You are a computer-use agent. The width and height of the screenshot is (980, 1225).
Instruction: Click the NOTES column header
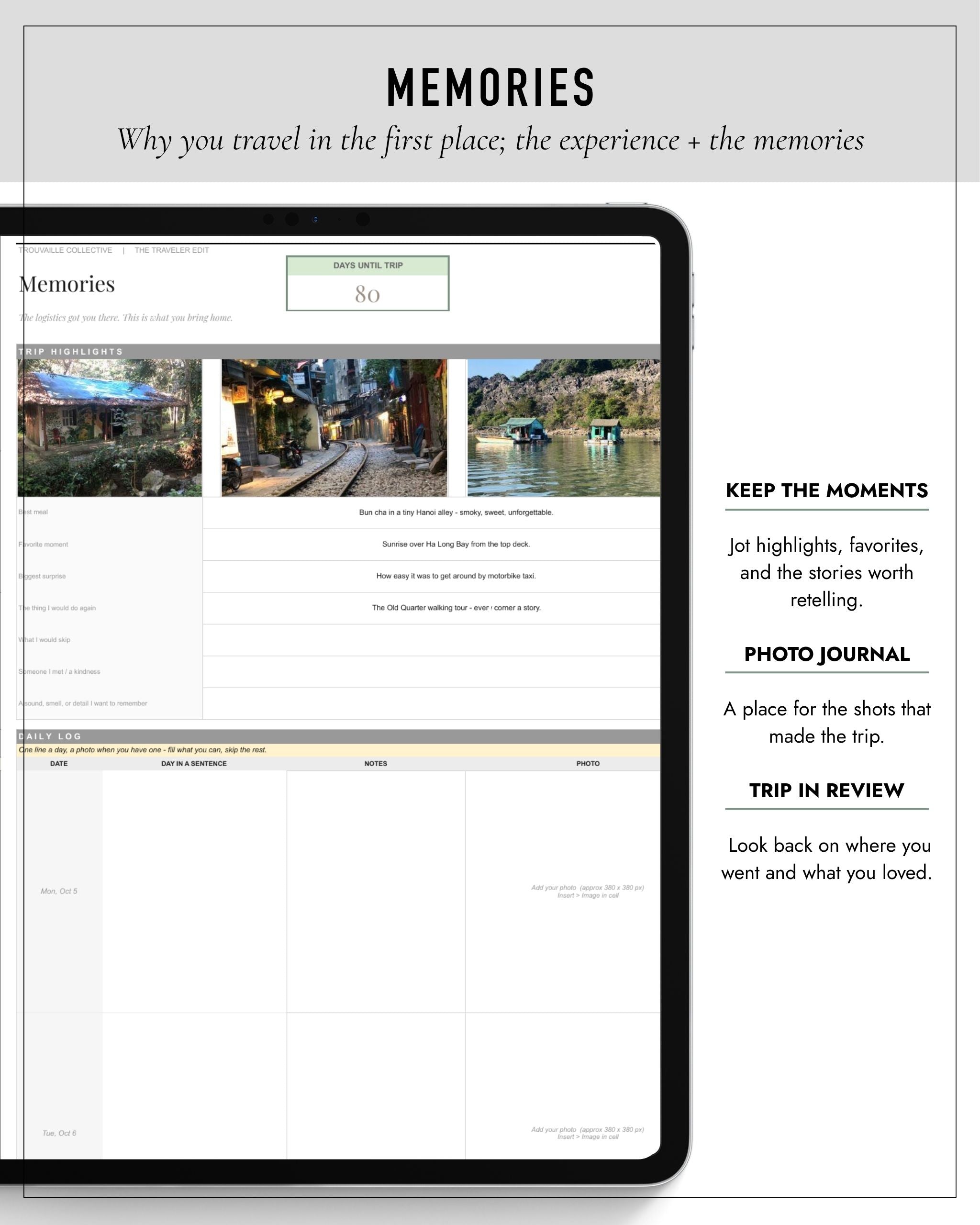[376, 764]
